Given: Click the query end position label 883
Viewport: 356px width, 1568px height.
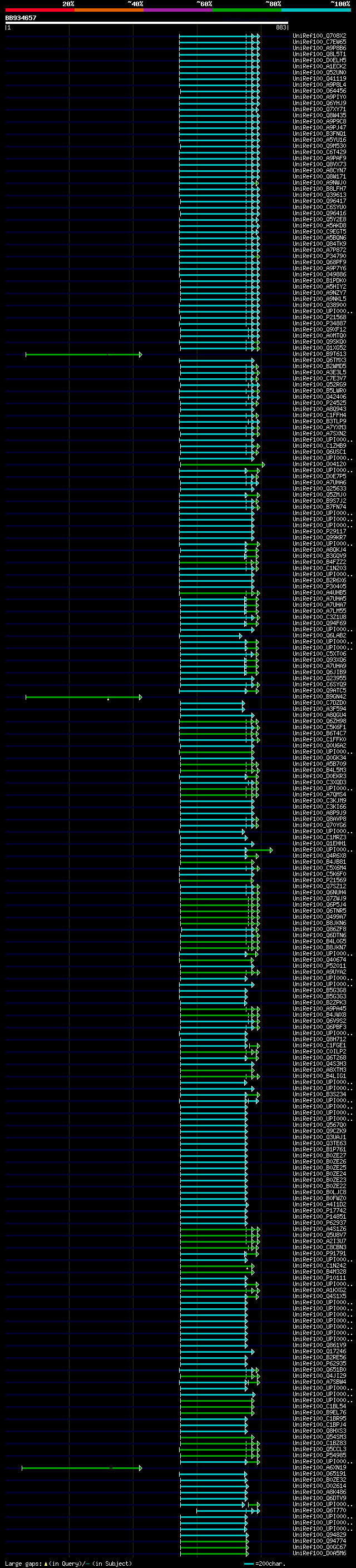Looking at the screenshot, I should click(x=281, y=27).
